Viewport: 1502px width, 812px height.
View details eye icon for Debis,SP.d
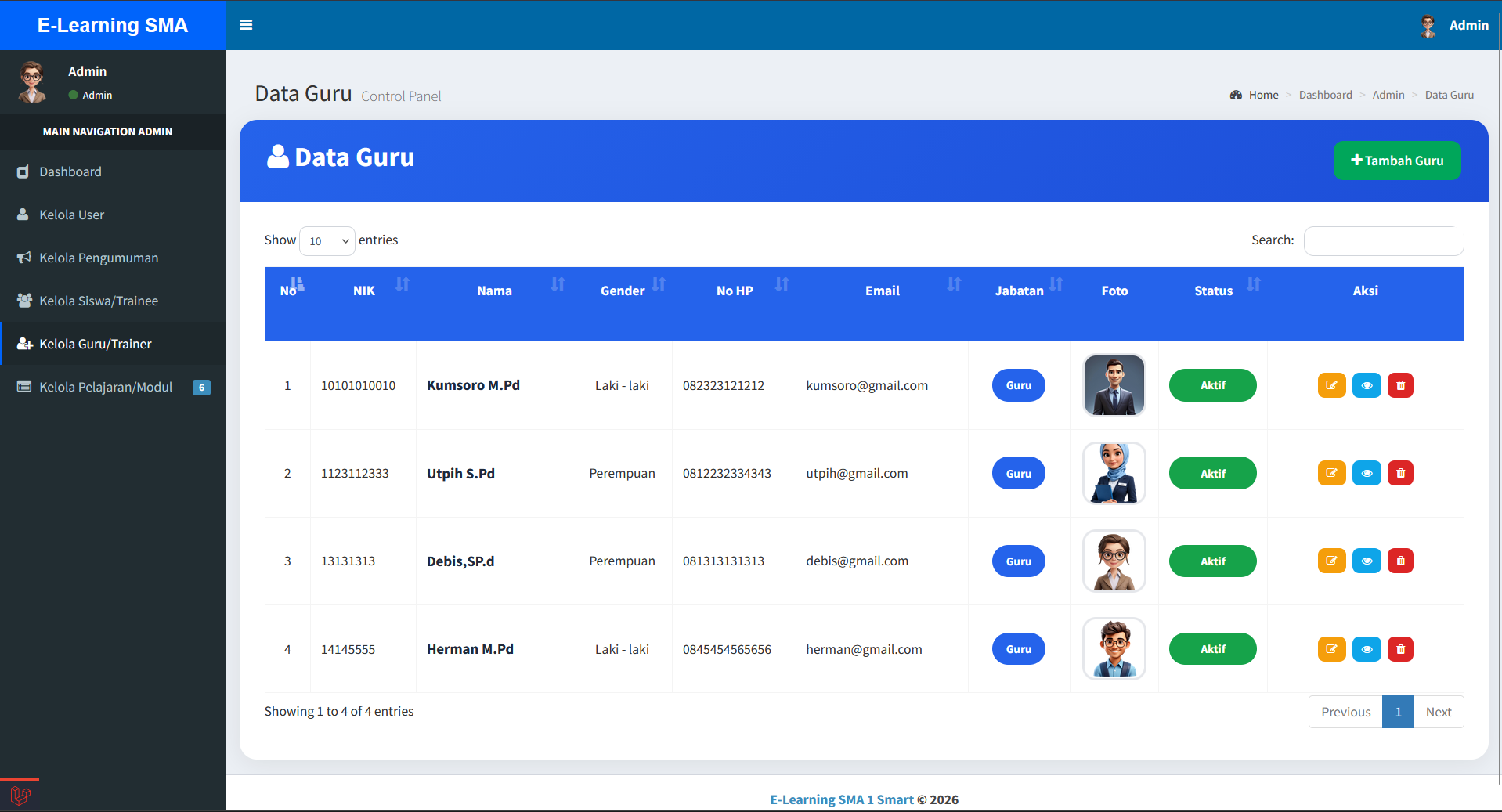pos(1367,561)
